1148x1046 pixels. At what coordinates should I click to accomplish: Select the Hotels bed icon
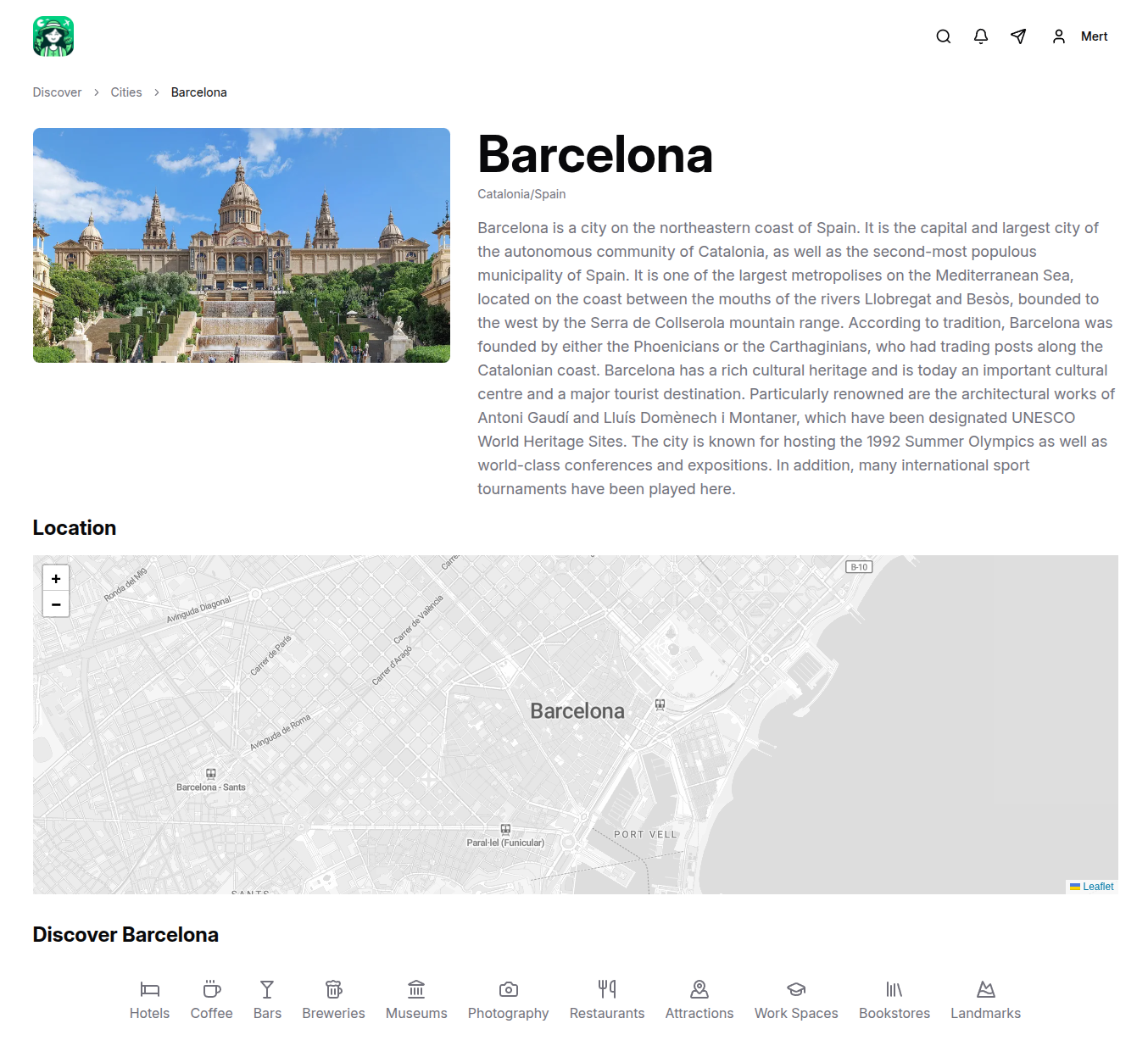(150, 989)
